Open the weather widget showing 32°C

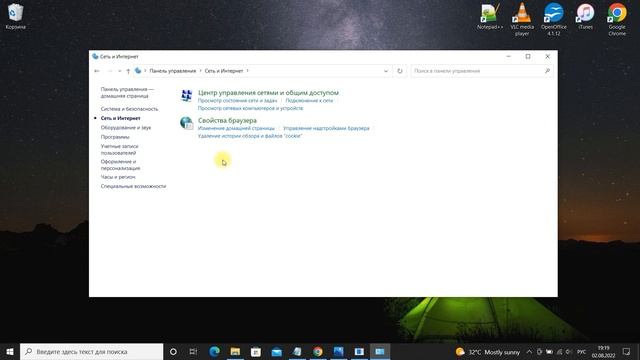click(x=488, y=351)
